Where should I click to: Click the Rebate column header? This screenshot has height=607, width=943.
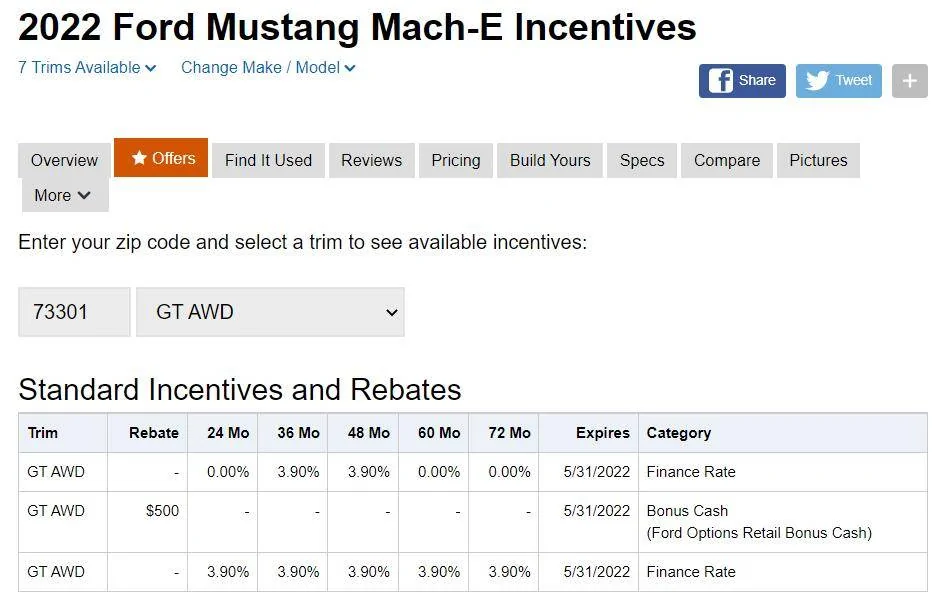(154, 433)
